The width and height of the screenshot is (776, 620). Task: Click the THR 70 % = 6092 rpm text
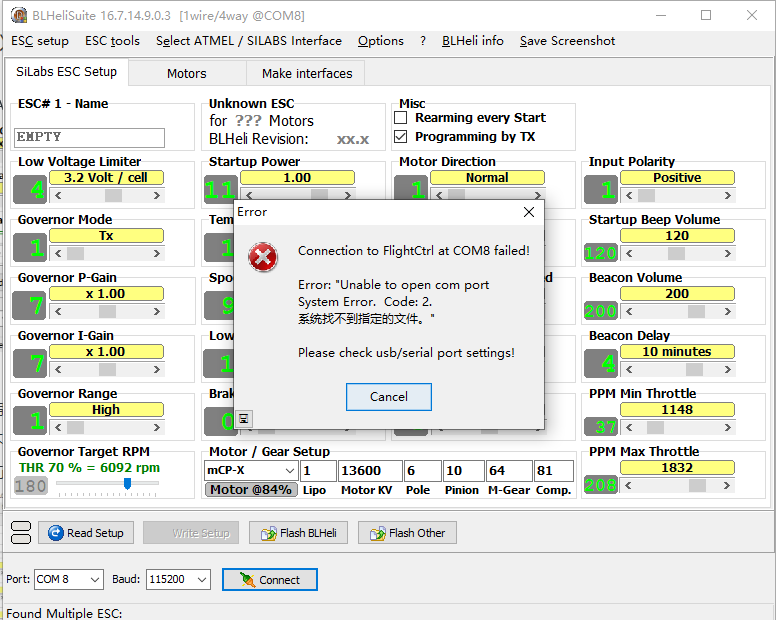(89, 468)
